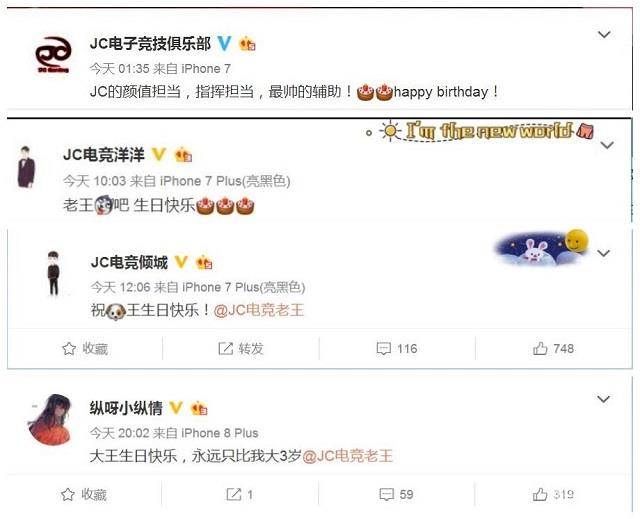Expand options chevron on JC电竞倾城 post
Image resolution: width=640 pixels, height=519 pixels.
(603, 253)
